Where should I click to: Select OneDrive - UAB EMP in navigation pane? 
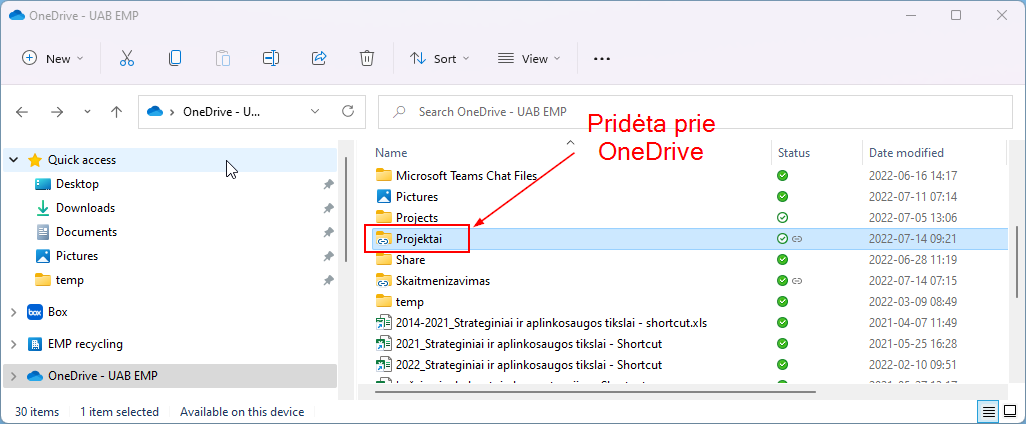point(102,376)
